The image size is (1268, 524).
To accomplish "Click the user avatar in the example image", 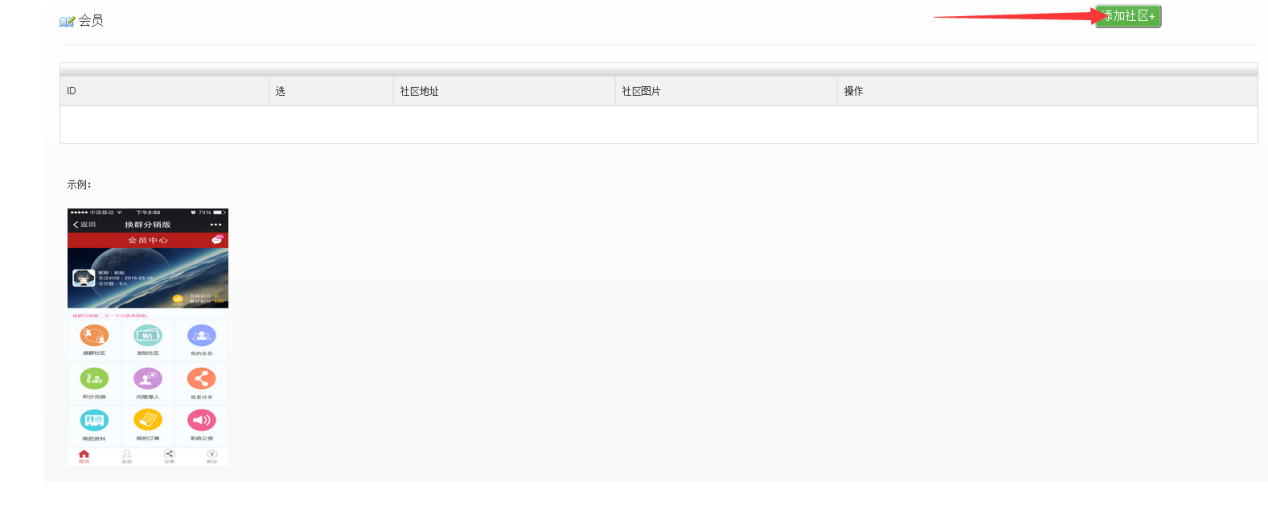I will (84, 277).
